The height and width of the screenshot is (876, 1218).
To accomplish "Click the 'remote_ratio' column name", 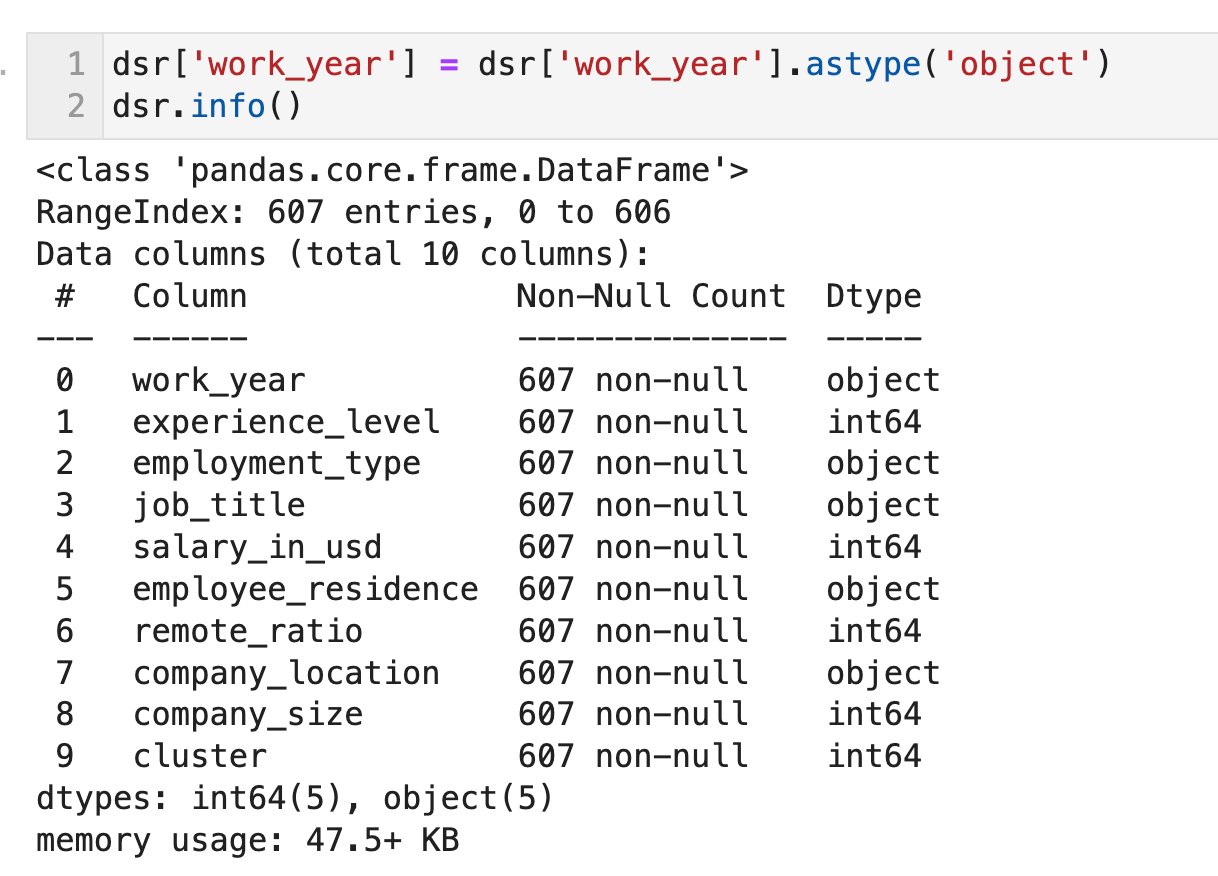I will (x=248, y=631).
